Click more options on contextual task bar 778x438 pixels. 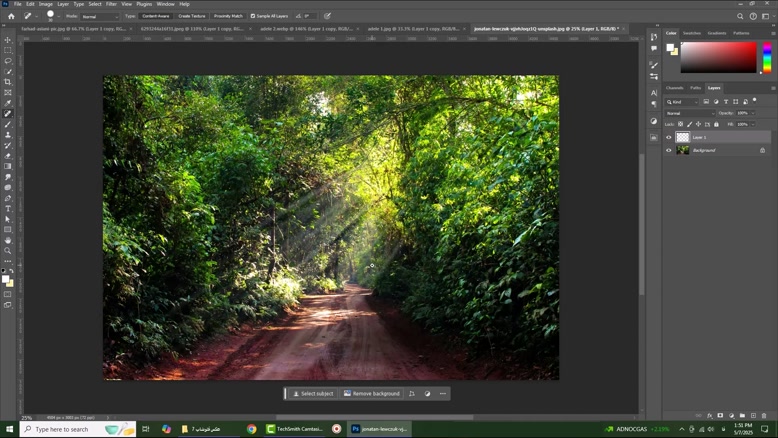coord(443,393)
